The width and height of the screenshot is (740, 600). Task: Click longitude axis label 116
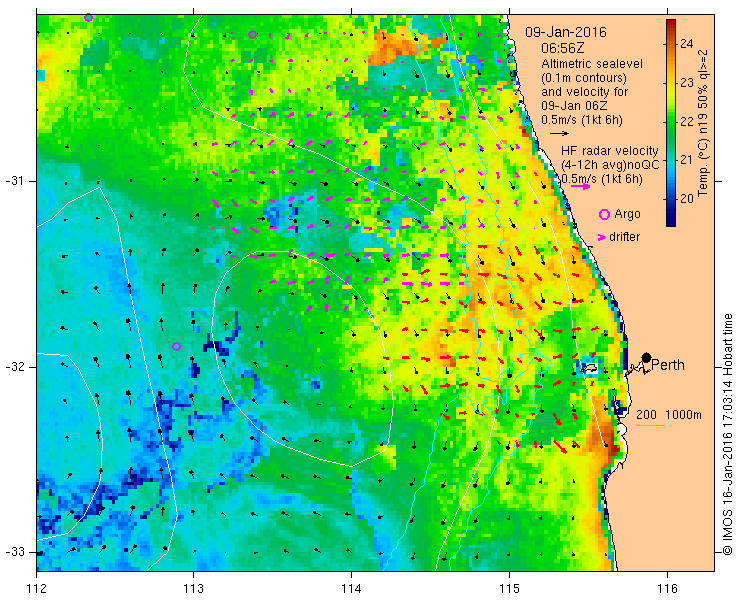click(666, 589)
